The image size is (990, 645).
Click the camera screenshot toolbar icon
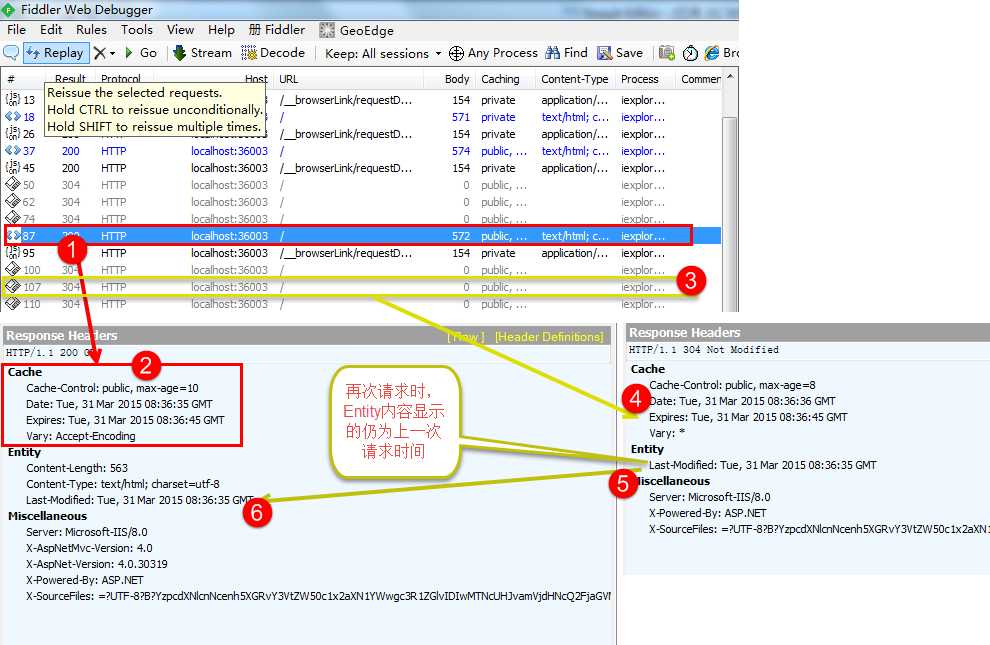(666, 53)
